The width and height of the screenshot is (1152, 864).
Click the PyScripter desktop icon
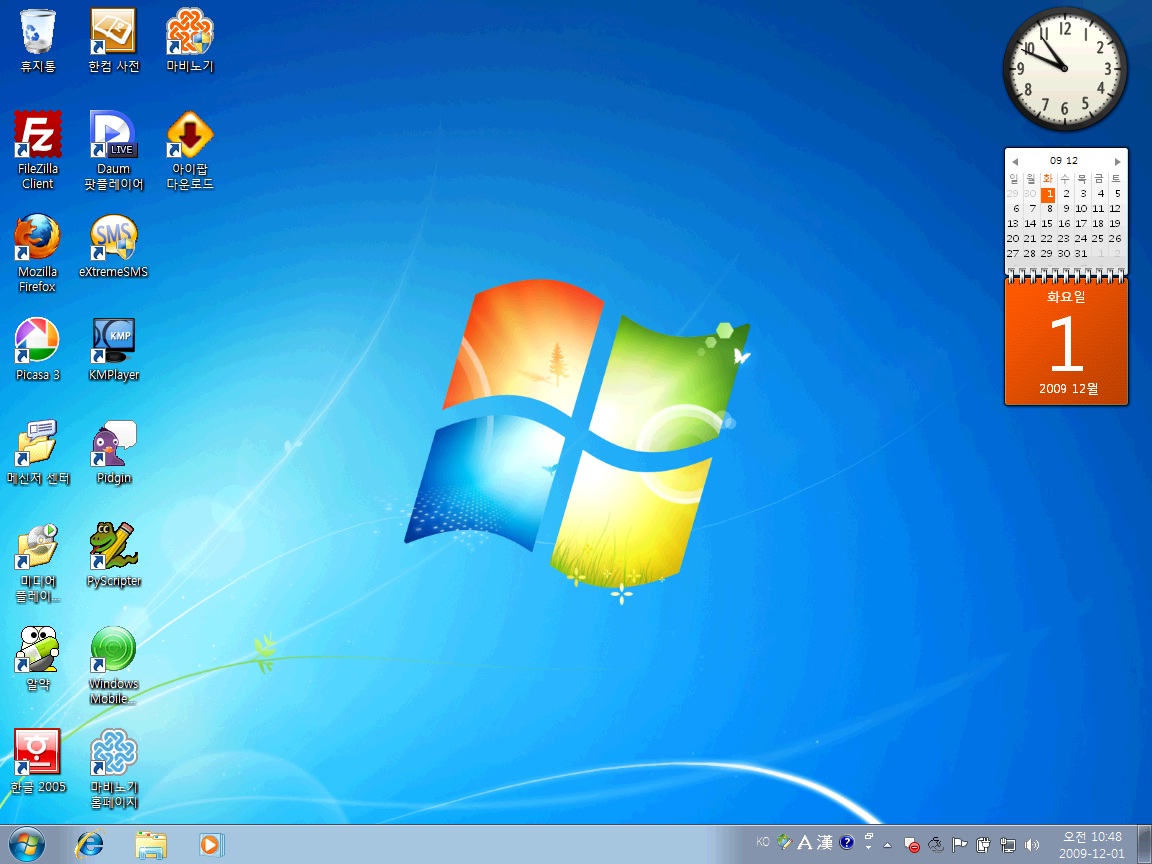[113, 555]
